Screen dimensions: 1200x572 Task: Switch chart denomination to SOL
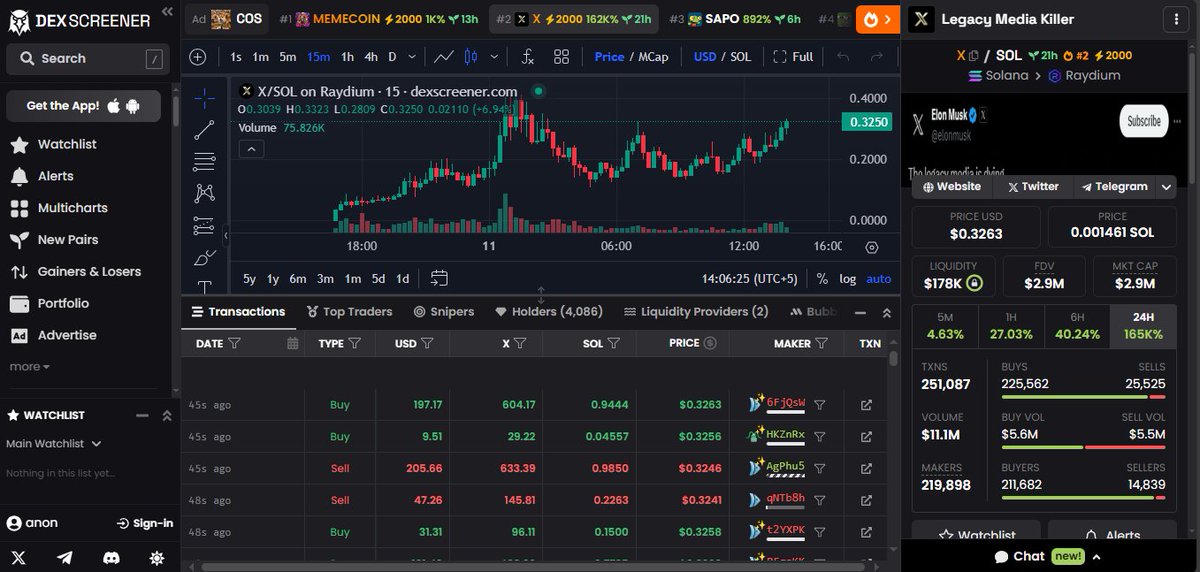pos(740,57)
